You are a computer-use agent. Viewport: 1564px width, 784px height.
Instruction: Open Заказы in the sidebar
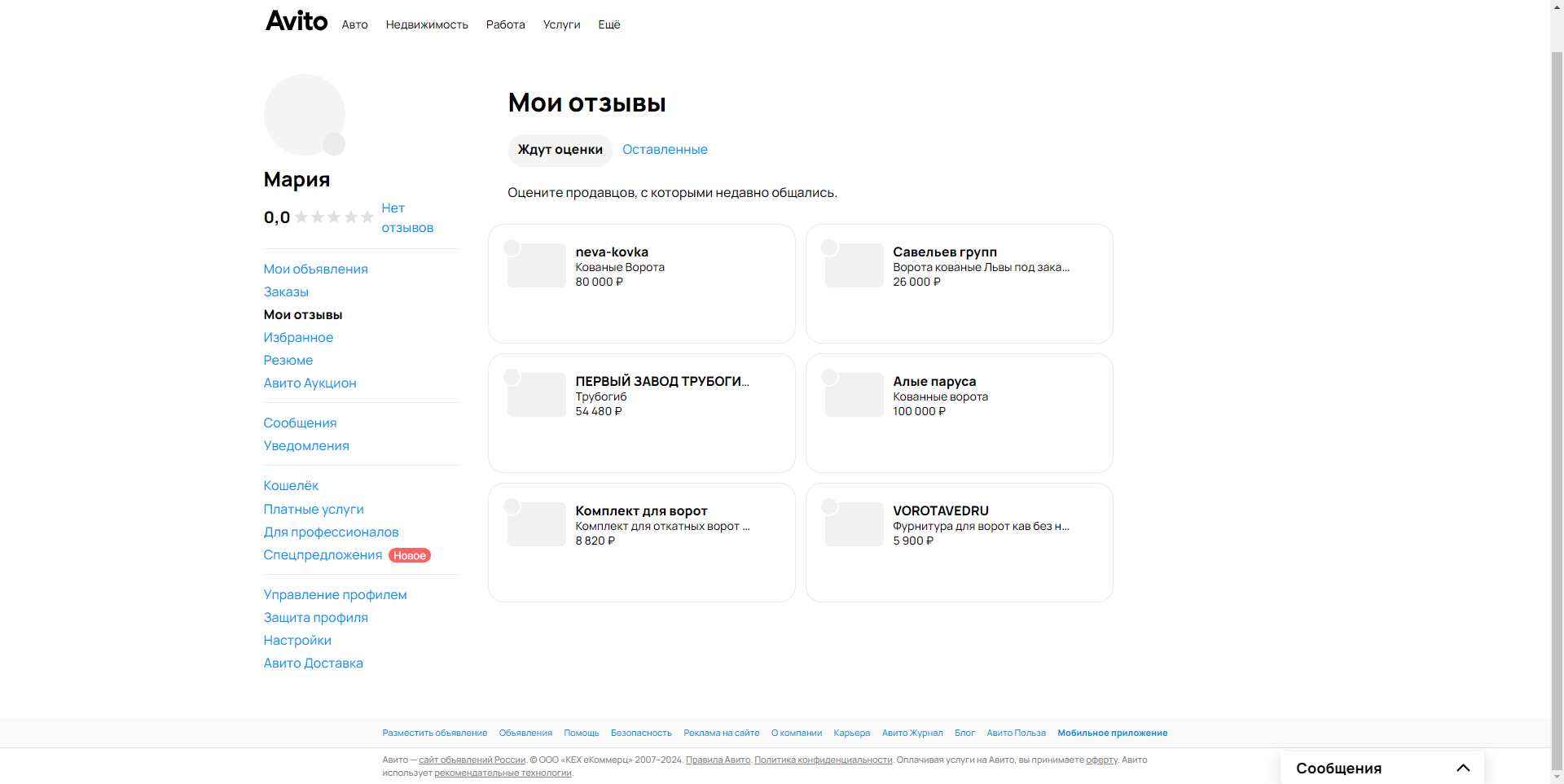(286, 291)
